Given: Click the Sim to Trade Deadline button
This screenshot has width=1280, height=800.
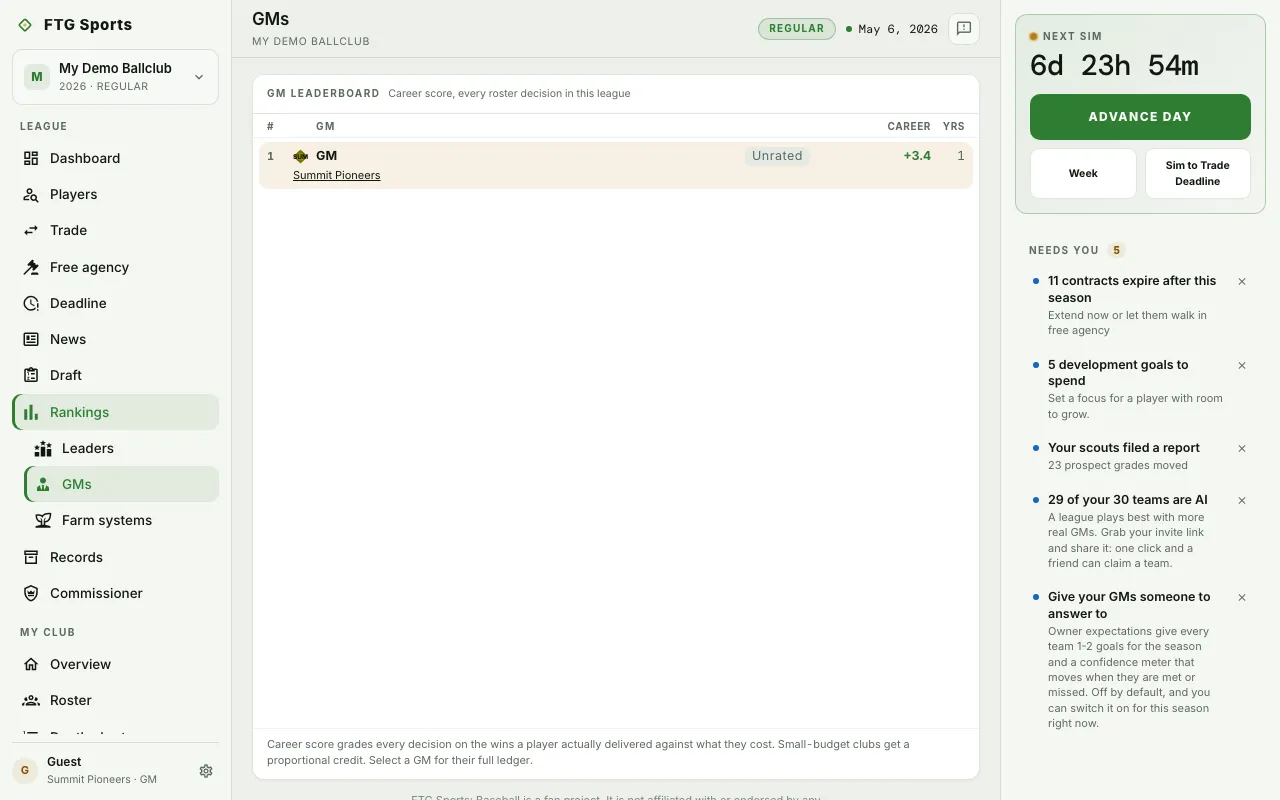Looking at the screenshot, I should 1198,174.
